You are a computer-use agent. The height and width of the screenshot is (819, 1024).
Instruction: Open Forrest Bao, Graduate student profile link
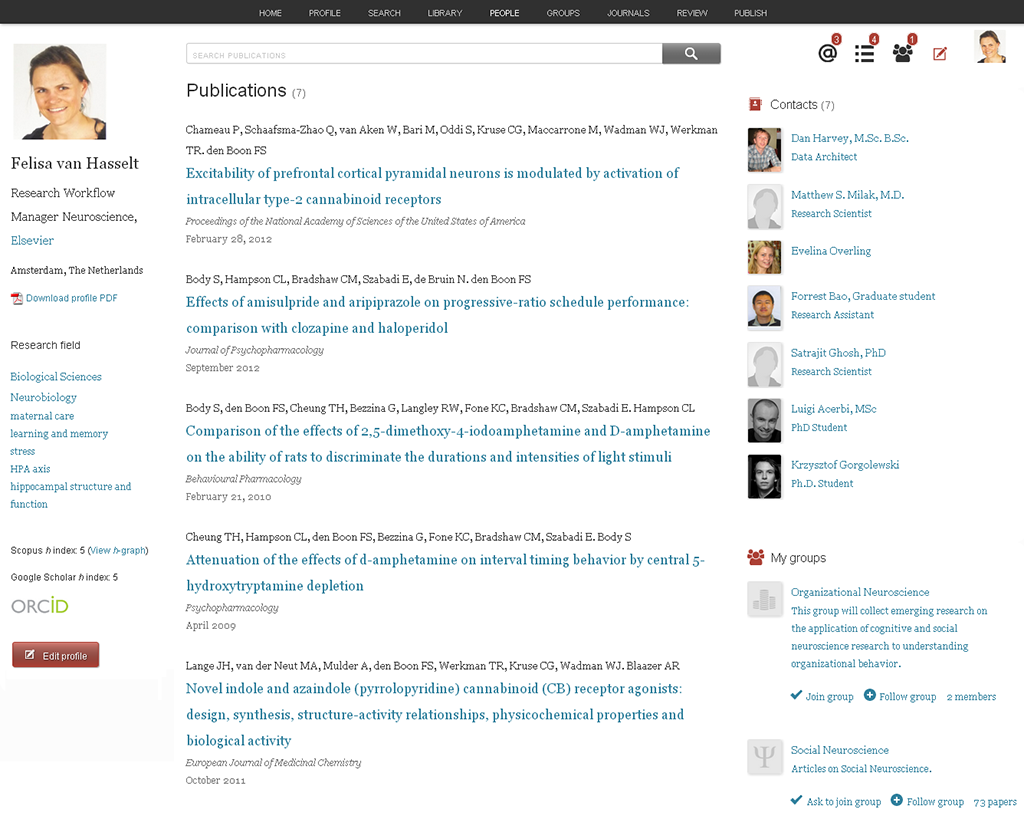point(863,296)
